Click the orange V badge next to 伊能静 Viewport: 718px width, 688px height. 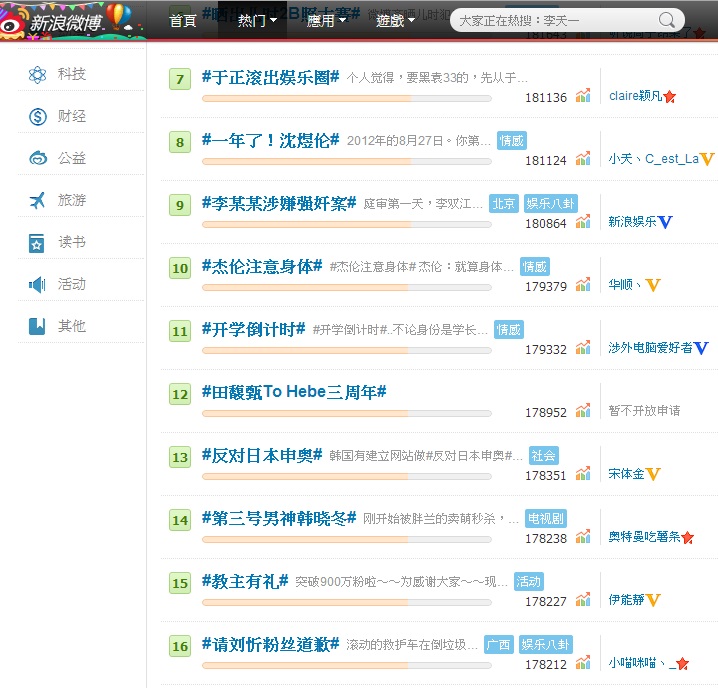(653, 600)
